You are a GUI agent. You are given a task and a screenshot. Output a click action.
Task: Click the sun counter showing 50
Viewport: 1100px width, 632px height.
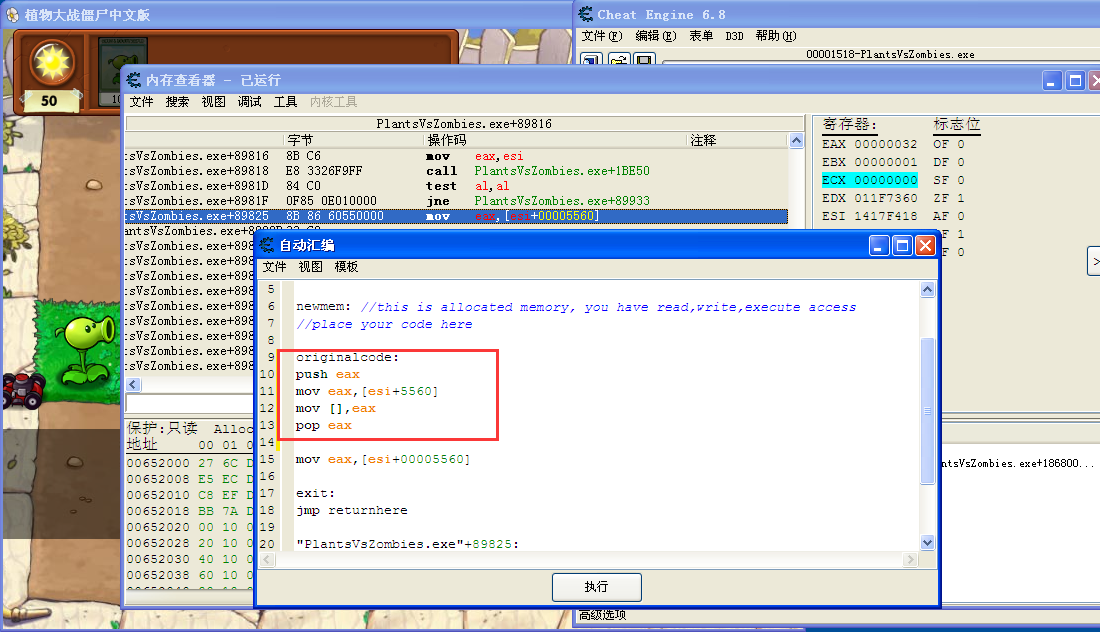click(x=49, y=101)
